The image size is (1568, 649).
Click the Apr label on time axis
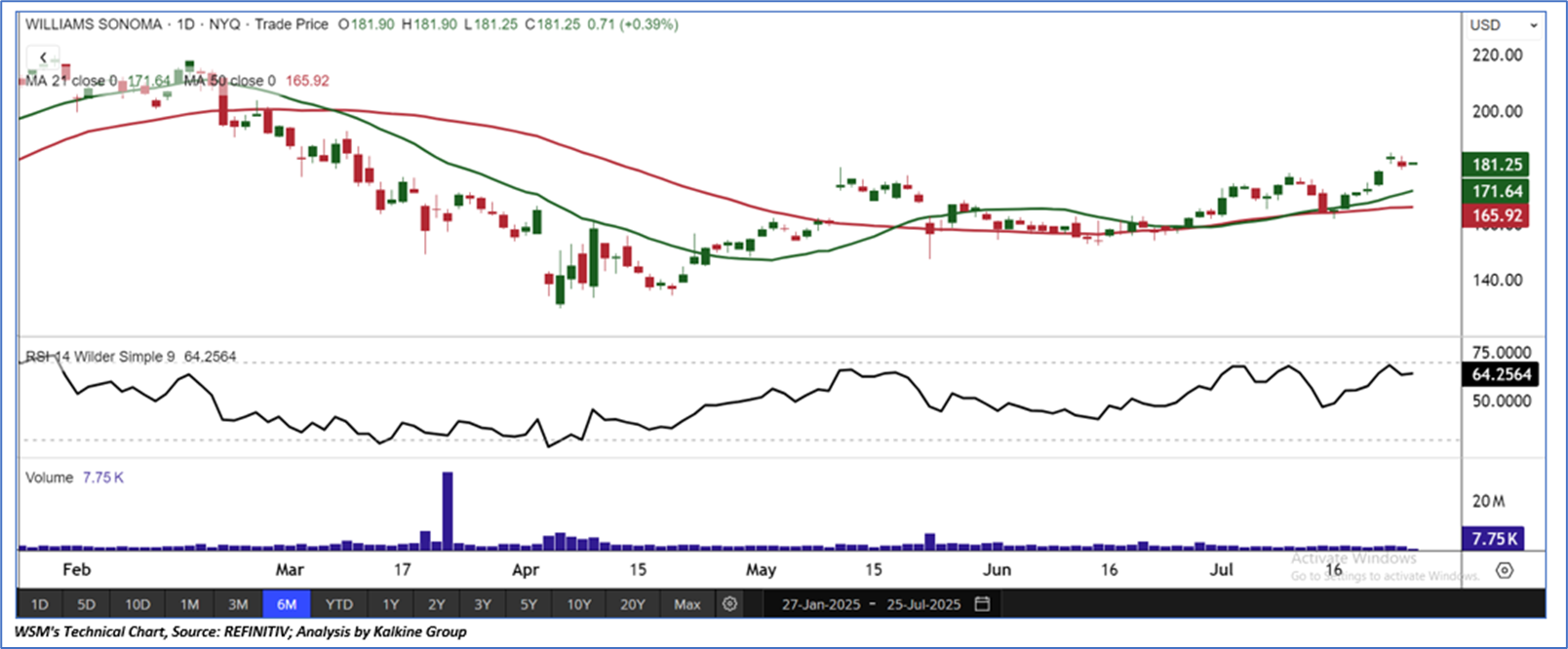pos(526,570)
